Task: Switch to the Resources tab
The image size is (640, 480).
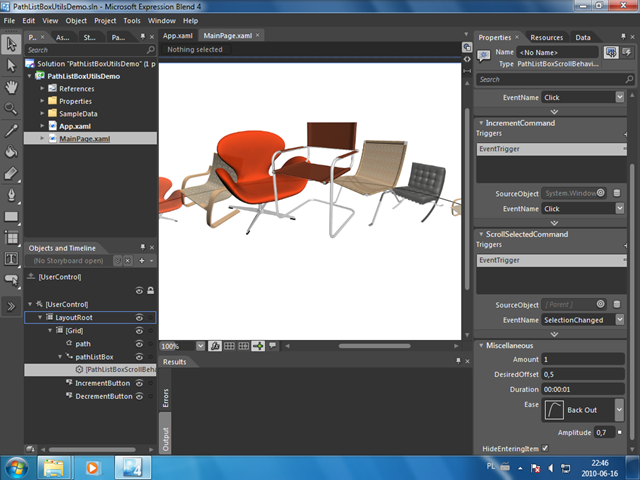Action: (547, 37)
